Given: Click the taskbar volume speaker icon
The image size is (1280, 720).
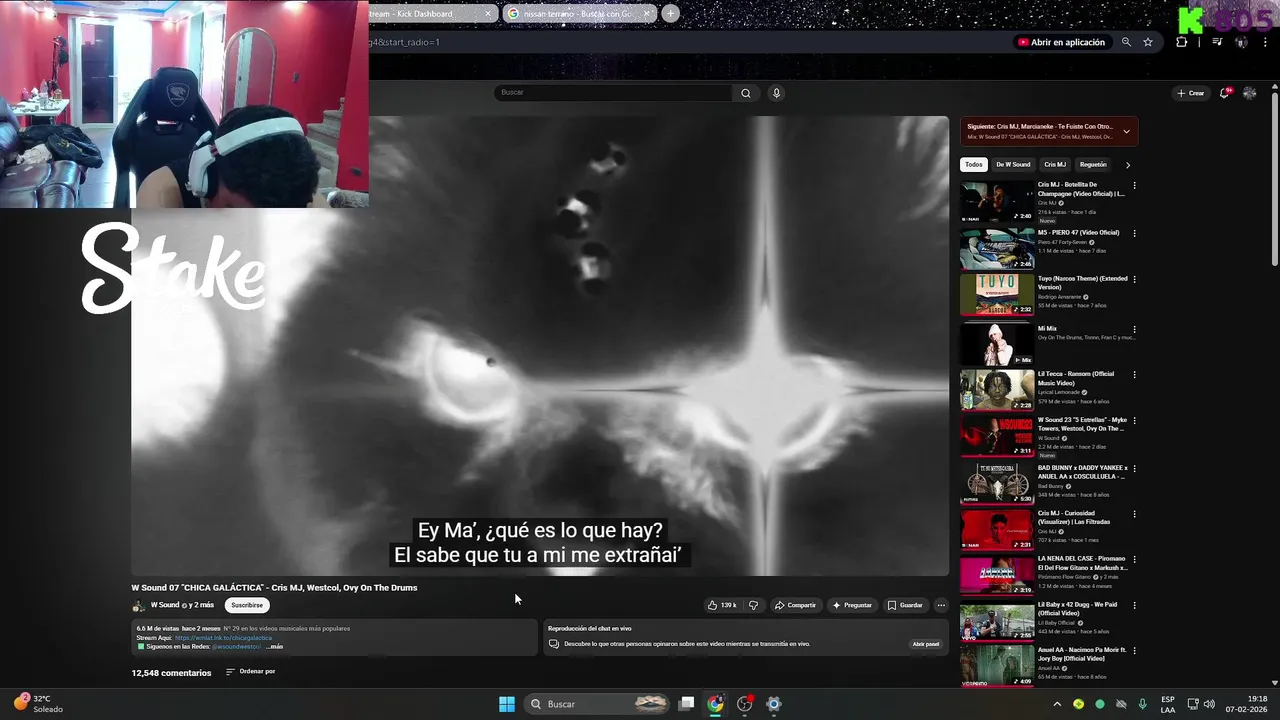Looking at the screenshot, I should click(1209, 704).
